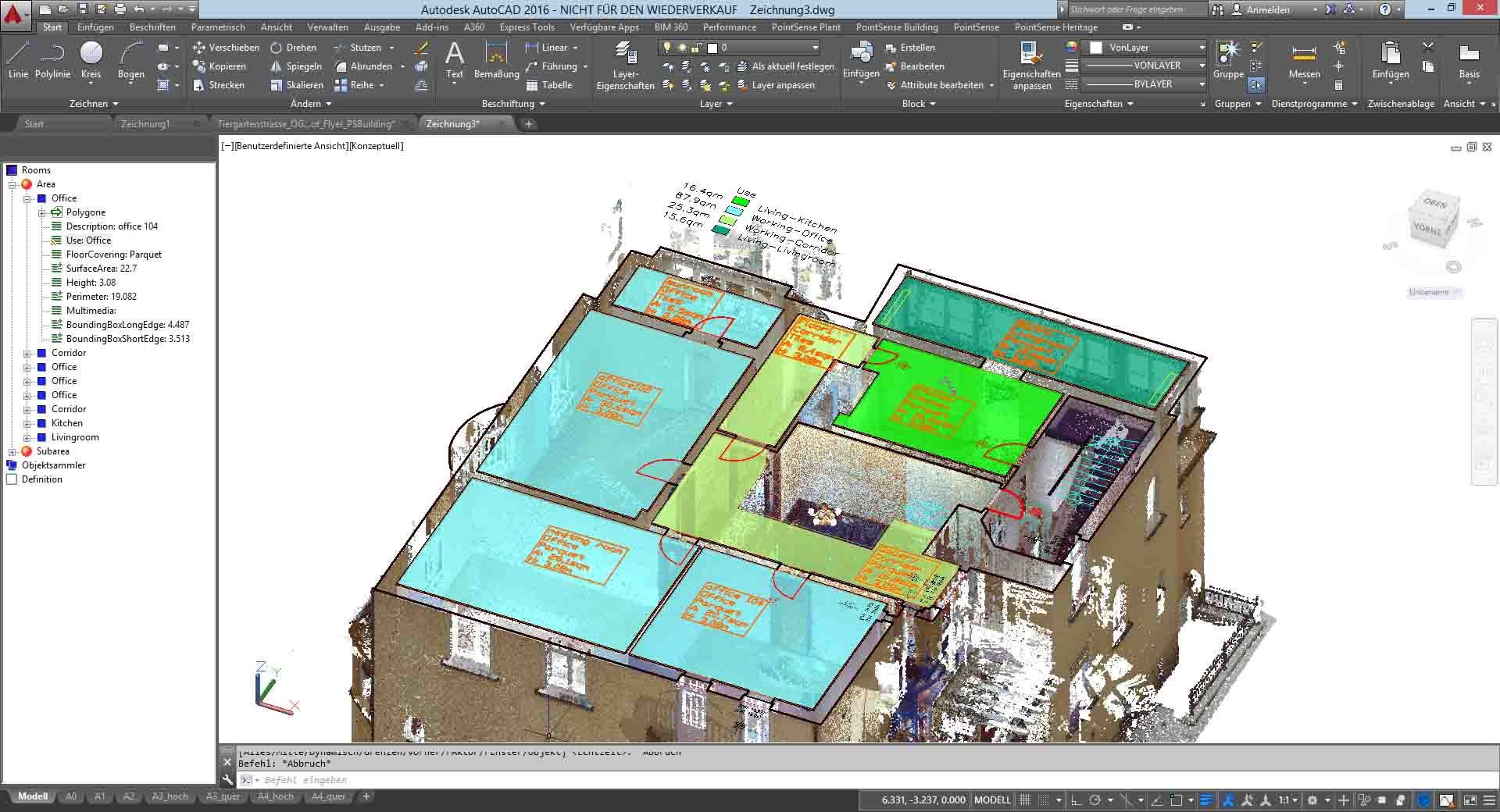Viewport: 1500px width, 812px height.
Task: Use the Spiegeln mirror tool
Action: [x=295, y=66]
